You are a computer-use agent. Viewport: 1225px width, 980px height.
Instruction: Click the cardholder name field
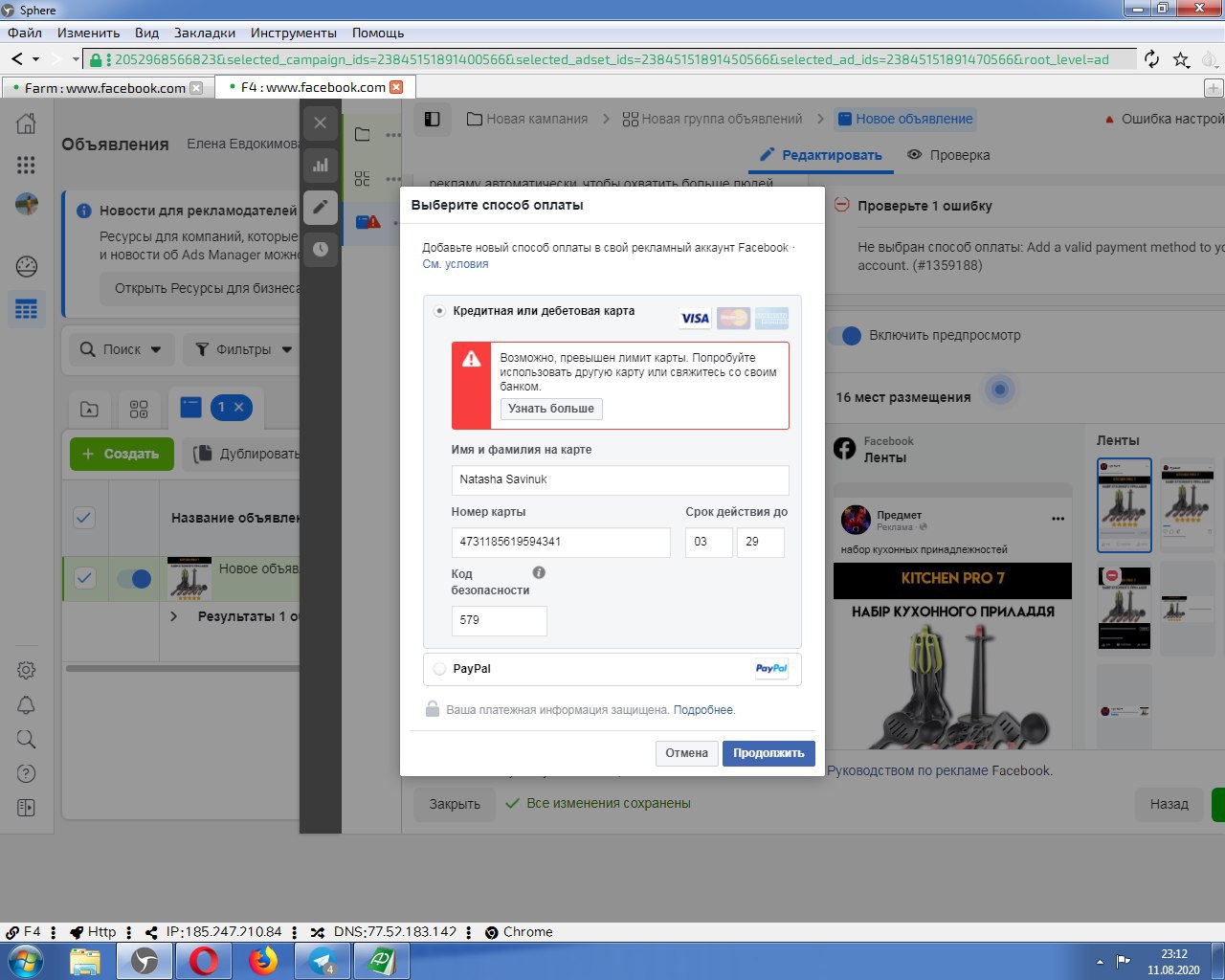pos(620,479)
